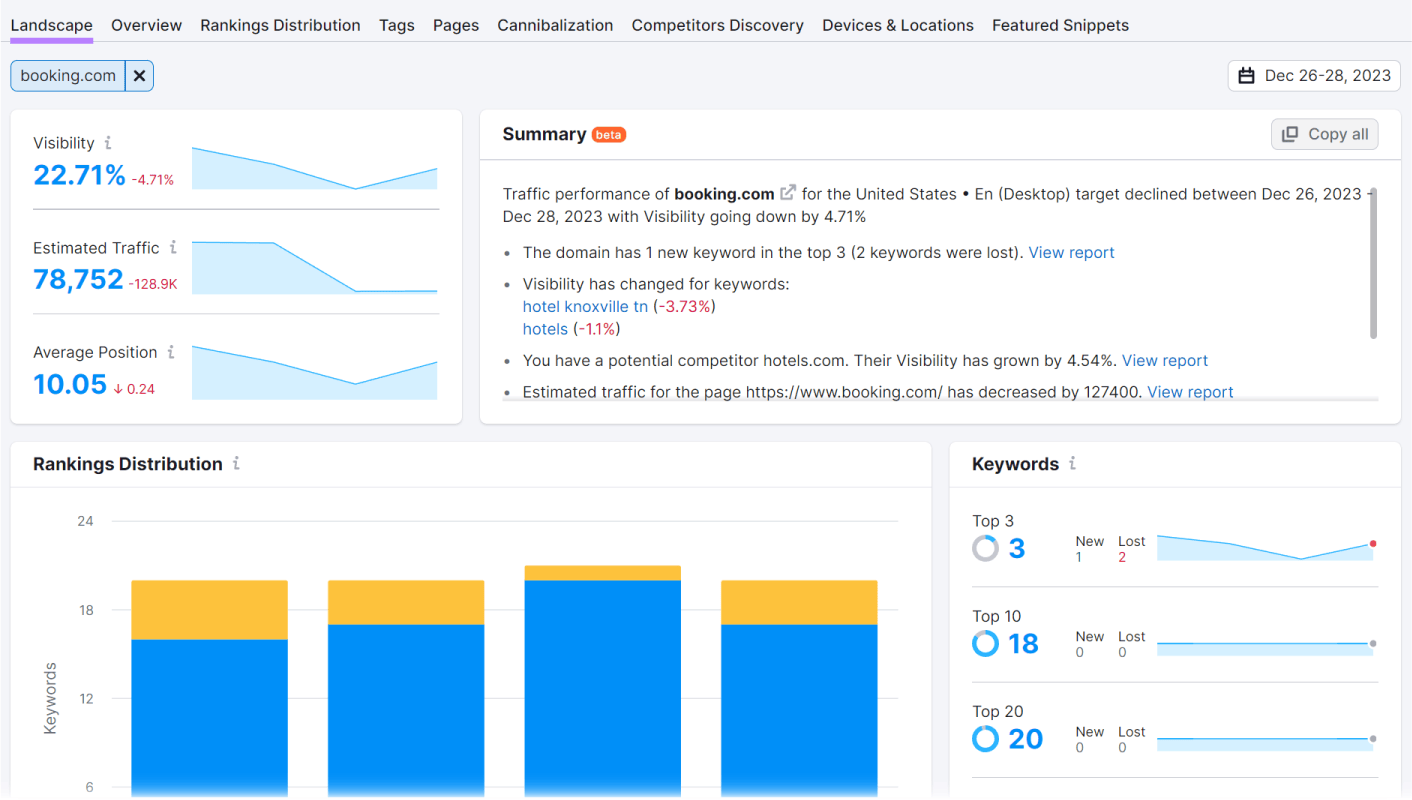Viewport: 1412px width, 800px height.
Task: Open the Competitors Discovery tab
Action: point(717,25)
